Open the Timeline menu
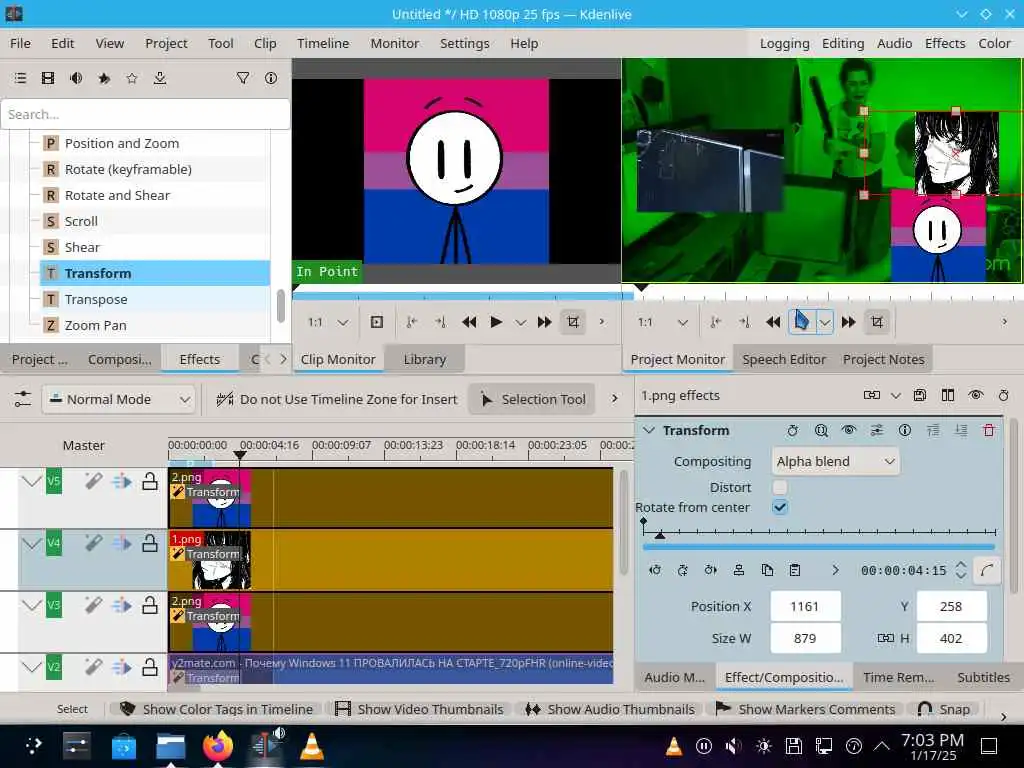Viewport: 1024px width, 768px height. pos(323,43)
